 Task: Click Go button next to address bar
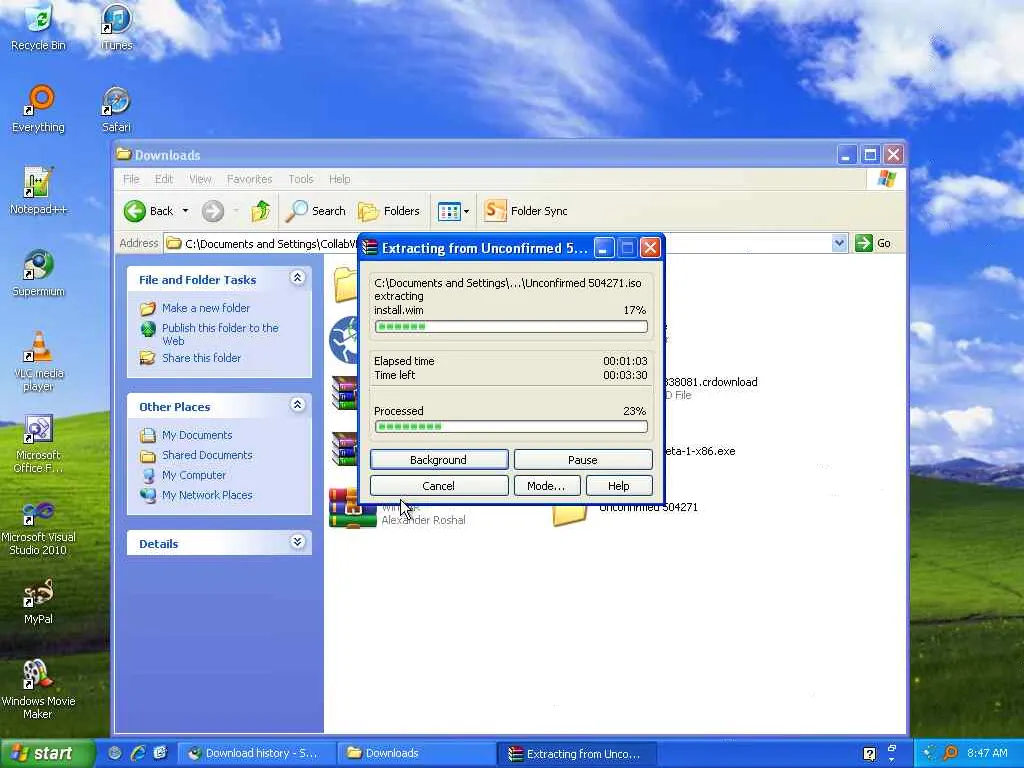click(874, 244)
